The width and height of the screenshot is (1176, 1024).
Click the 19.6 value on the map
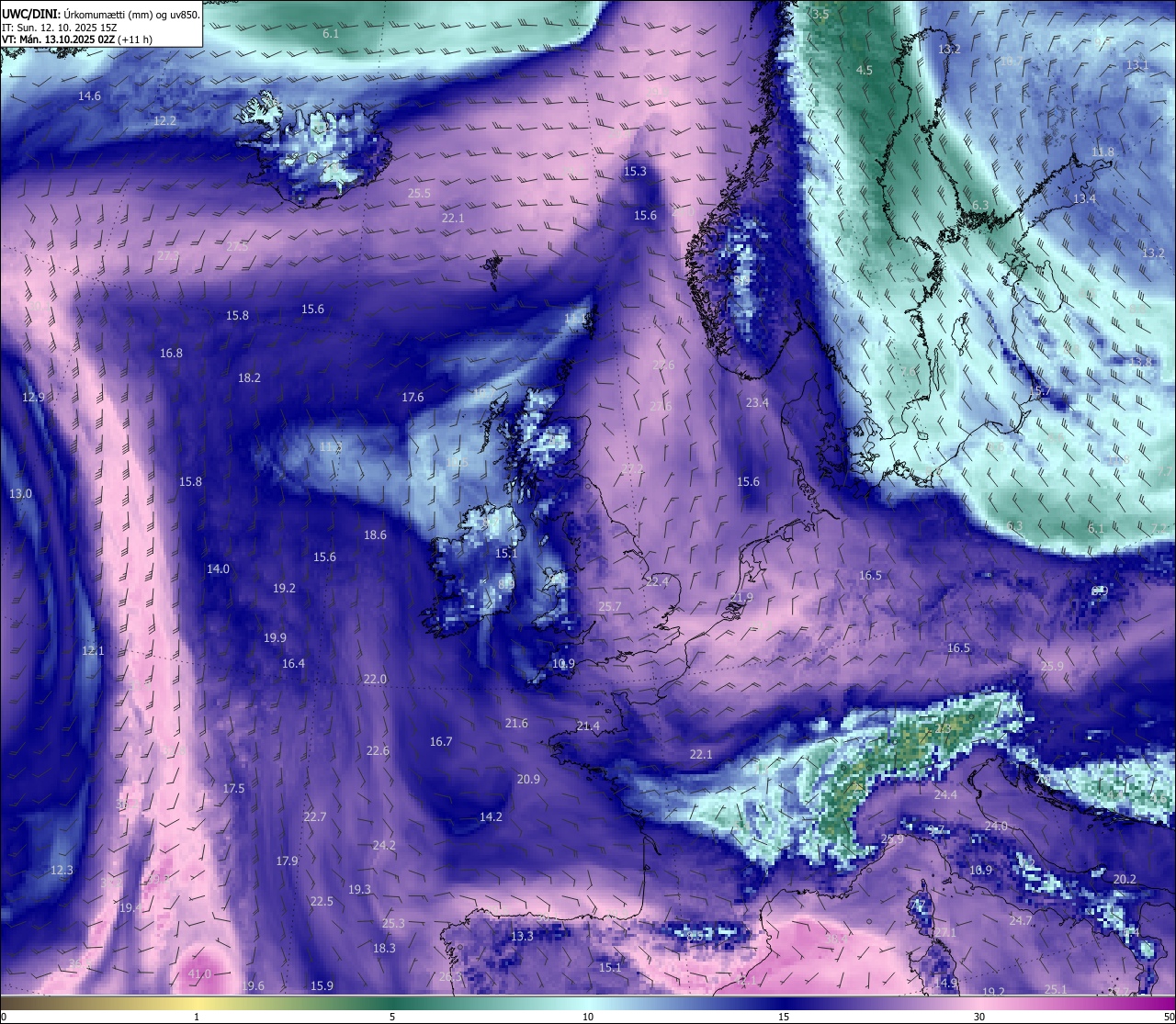[x=253, y=985]
